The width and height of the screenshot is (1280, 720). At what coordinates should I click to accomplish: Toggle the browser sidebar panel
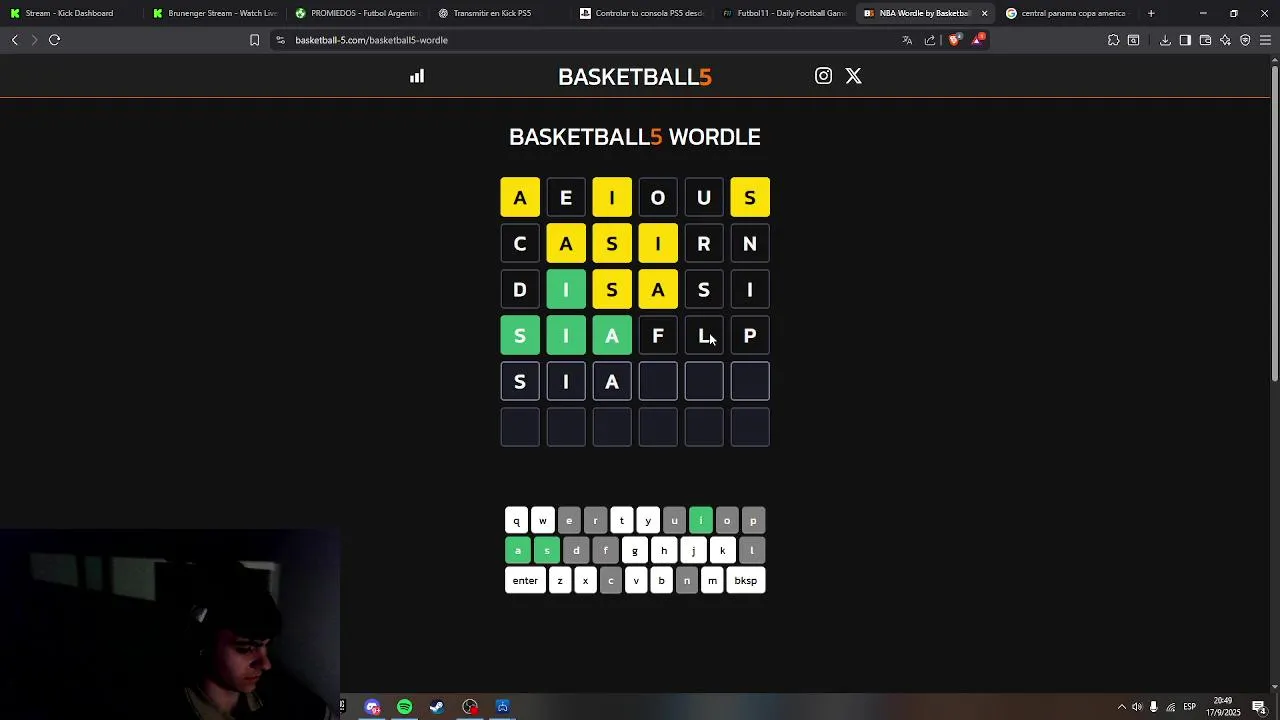pyautogui.click(x=1185, y=40)
